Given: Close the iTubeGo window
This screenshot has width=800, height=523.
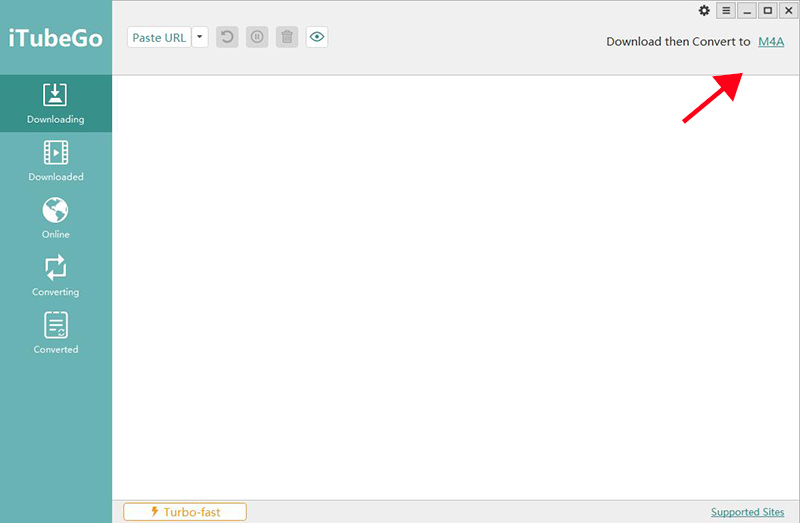Looking at the screenshot, I should pos(788,11).
